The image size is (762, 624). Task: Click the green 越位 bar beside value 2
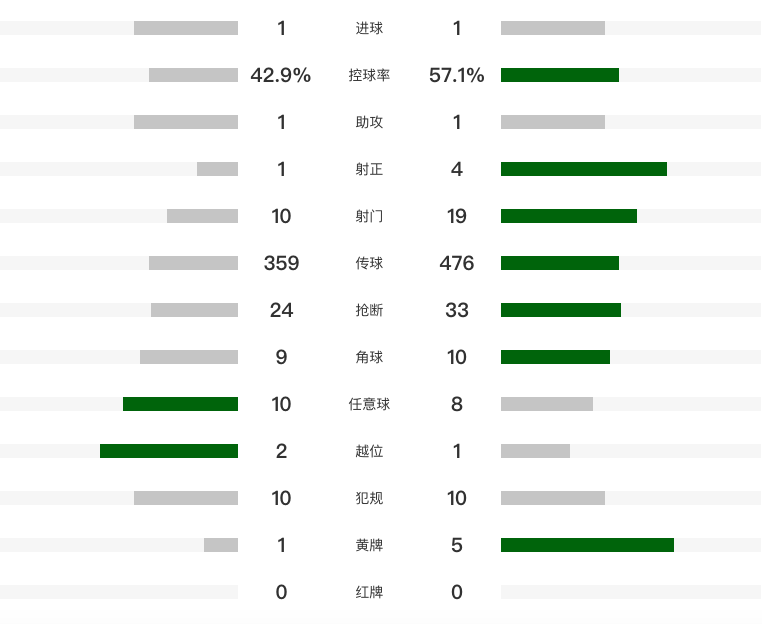[169, 451]
